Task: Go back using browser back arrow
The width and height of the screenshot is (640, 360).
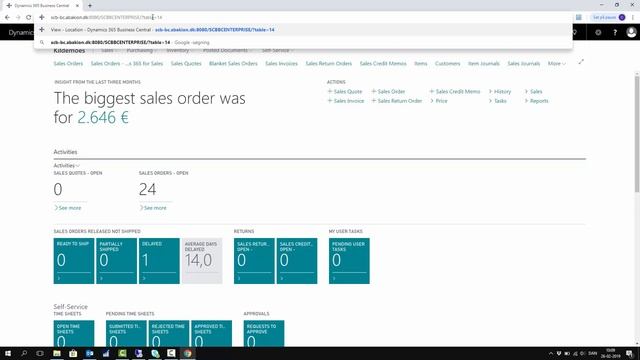Action: pyautogui.click(x=7, y=18)
